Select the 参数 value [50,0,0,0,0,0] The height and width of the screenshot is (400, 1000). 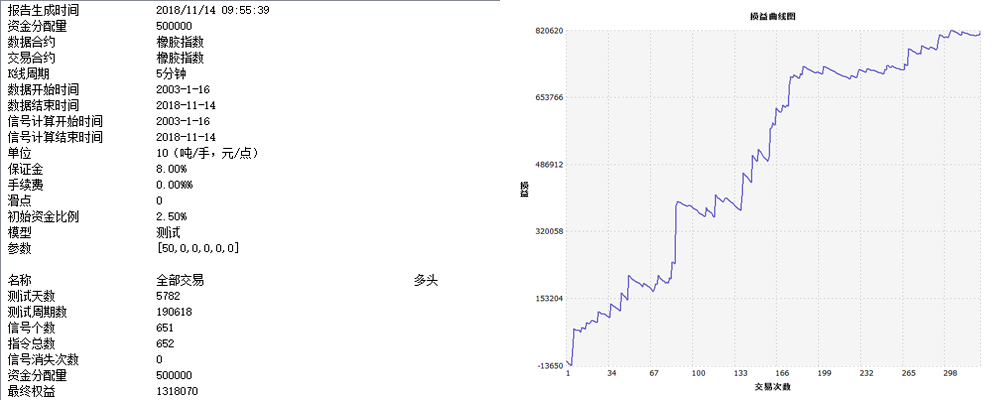pos(197,248)
